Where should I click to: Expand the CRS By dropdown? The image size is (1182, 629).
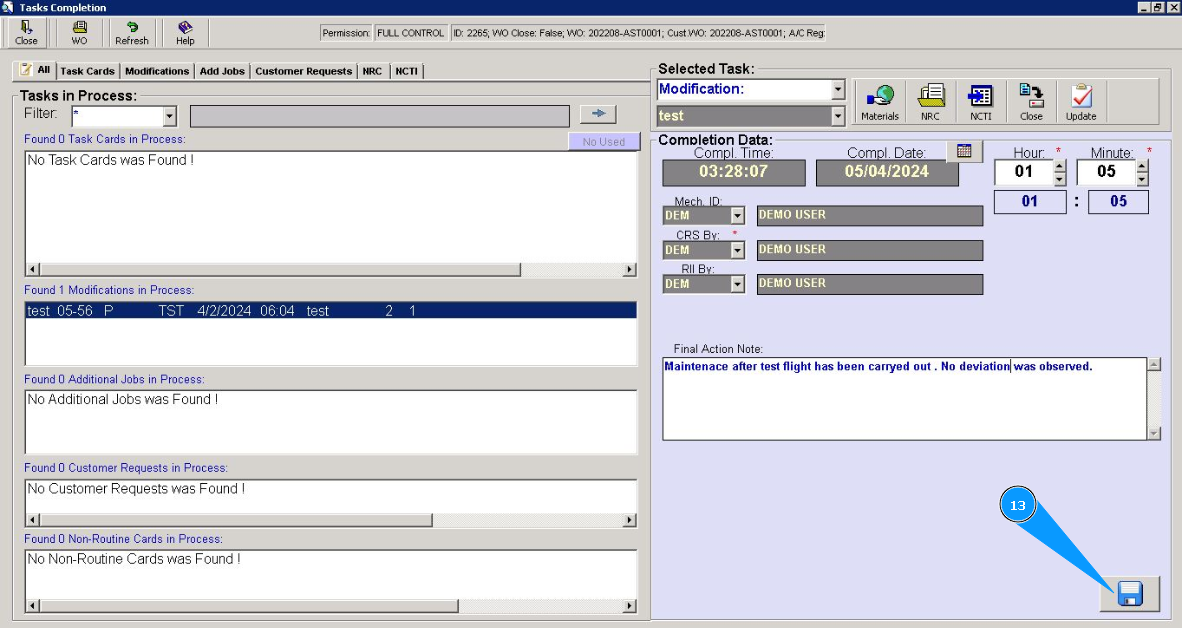point(737,250)
